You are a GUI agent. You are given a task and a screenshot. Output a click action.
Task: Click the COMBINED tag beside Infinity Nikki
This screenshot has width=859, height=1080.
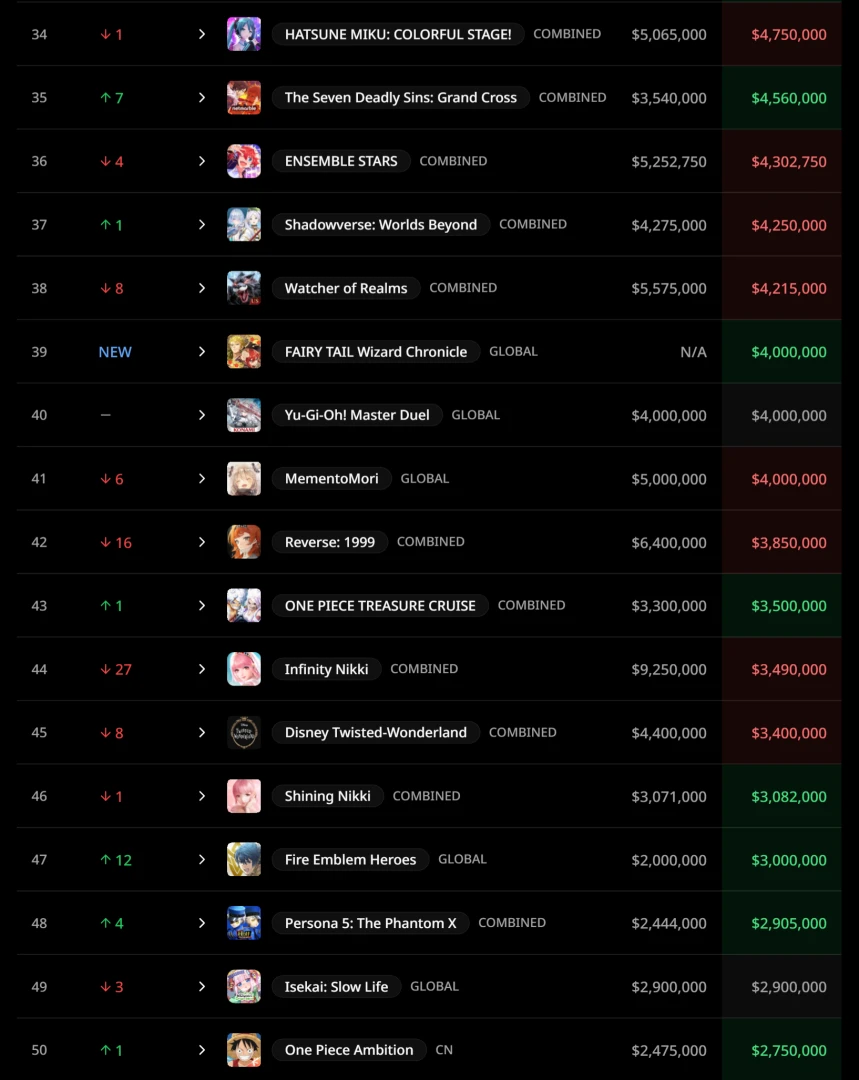pos(424,669)
